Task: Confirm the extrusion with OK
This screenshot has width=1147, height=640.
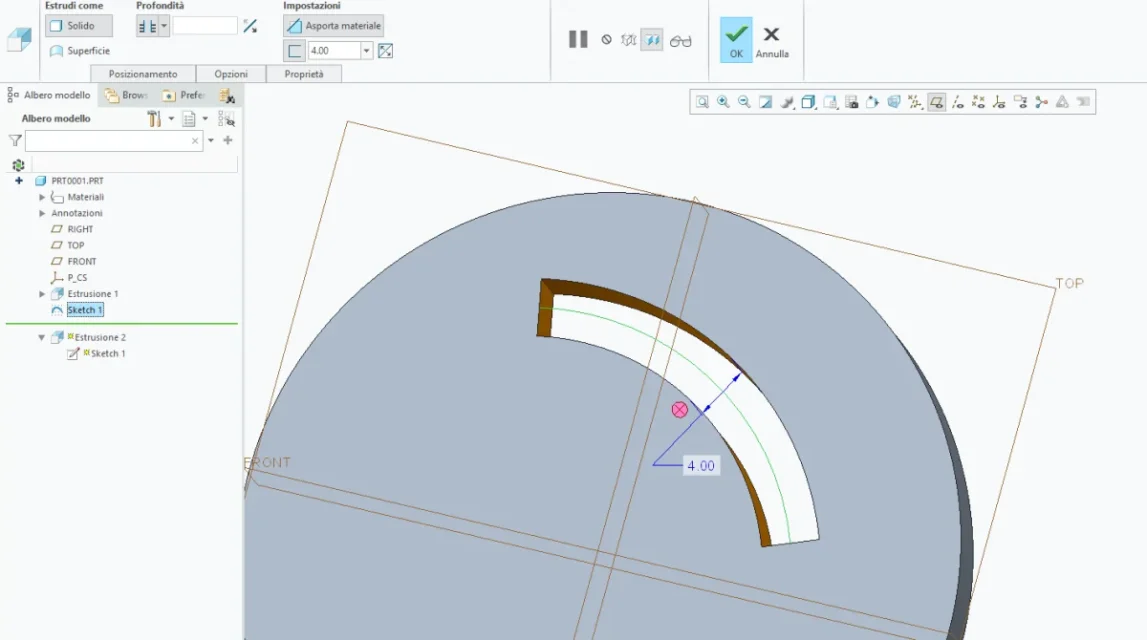Action: [x=736, y=40]
